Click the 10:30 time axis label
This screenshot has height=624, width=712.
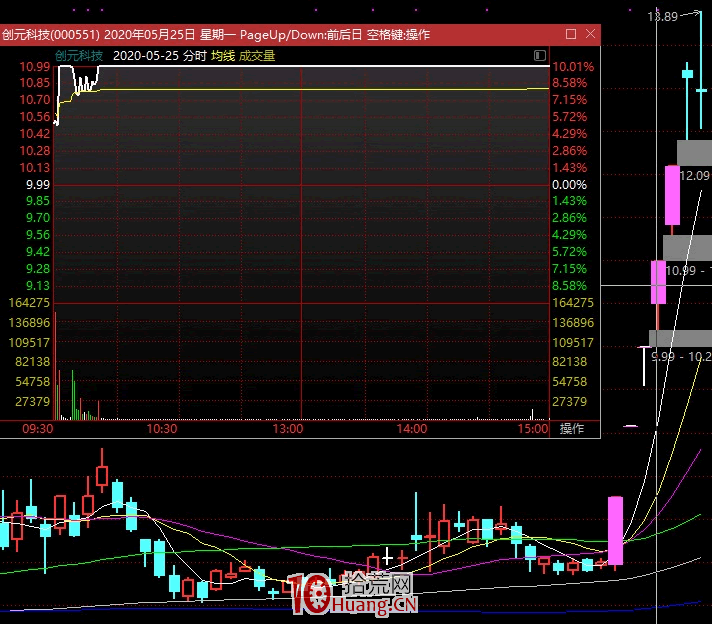pyautogui.click(x=162, y=428)
